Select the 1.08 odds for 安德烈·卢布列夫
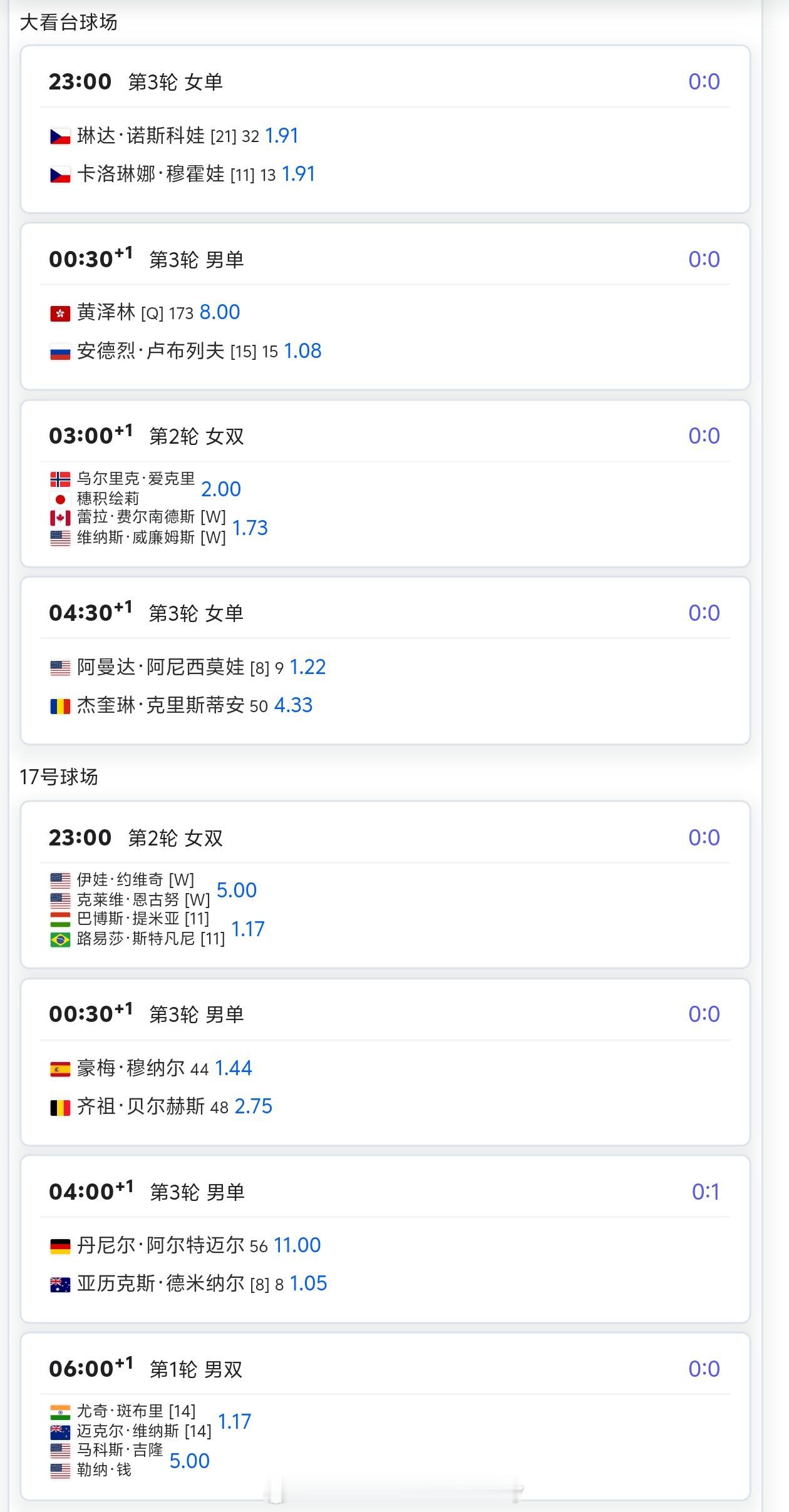 click(303, 351)
